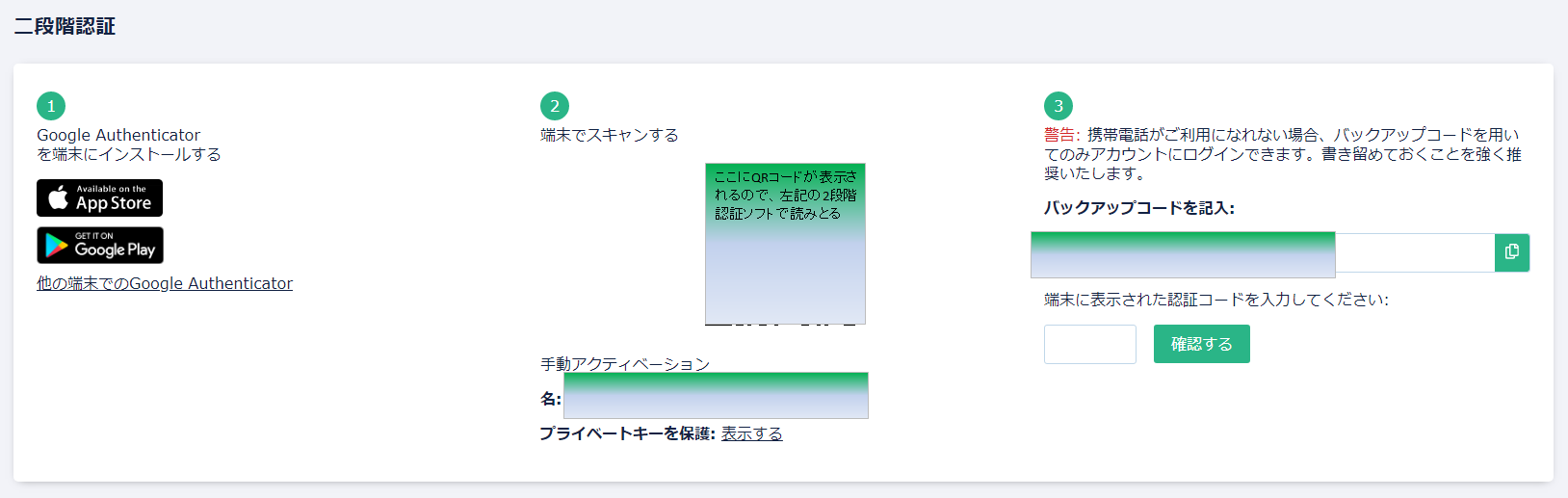
Task: Open the 他の端末でのGoogle Authenticator link
Action: (x=165, y=283)
